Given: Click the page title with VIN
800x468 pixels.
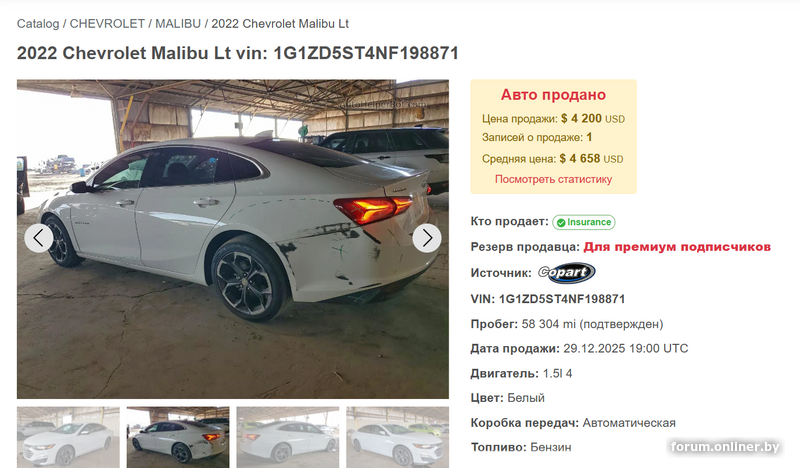Looking at the screenshot, I should 238,53.
